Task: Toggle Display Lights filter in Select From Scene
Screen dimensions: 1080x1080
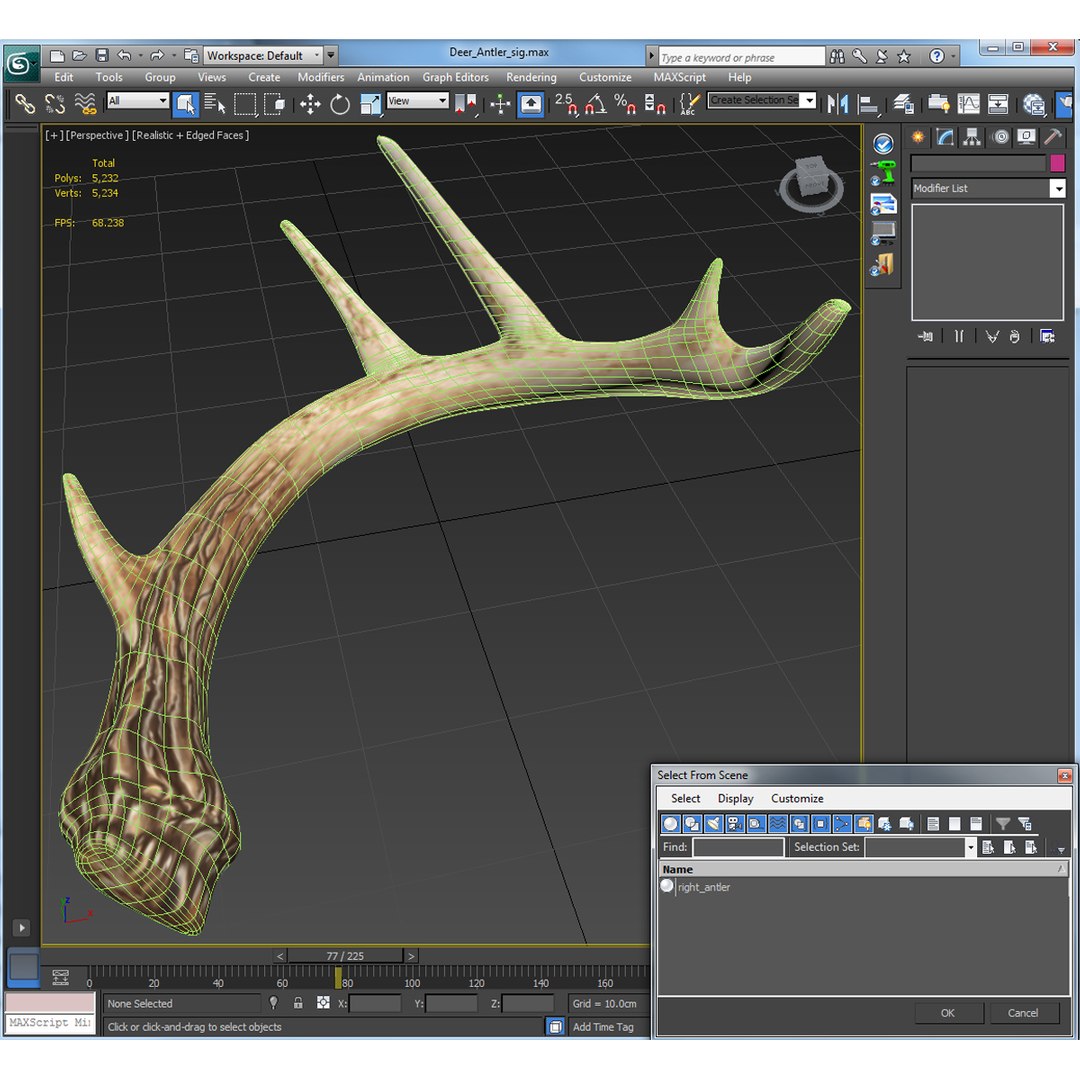Action: 714,823
